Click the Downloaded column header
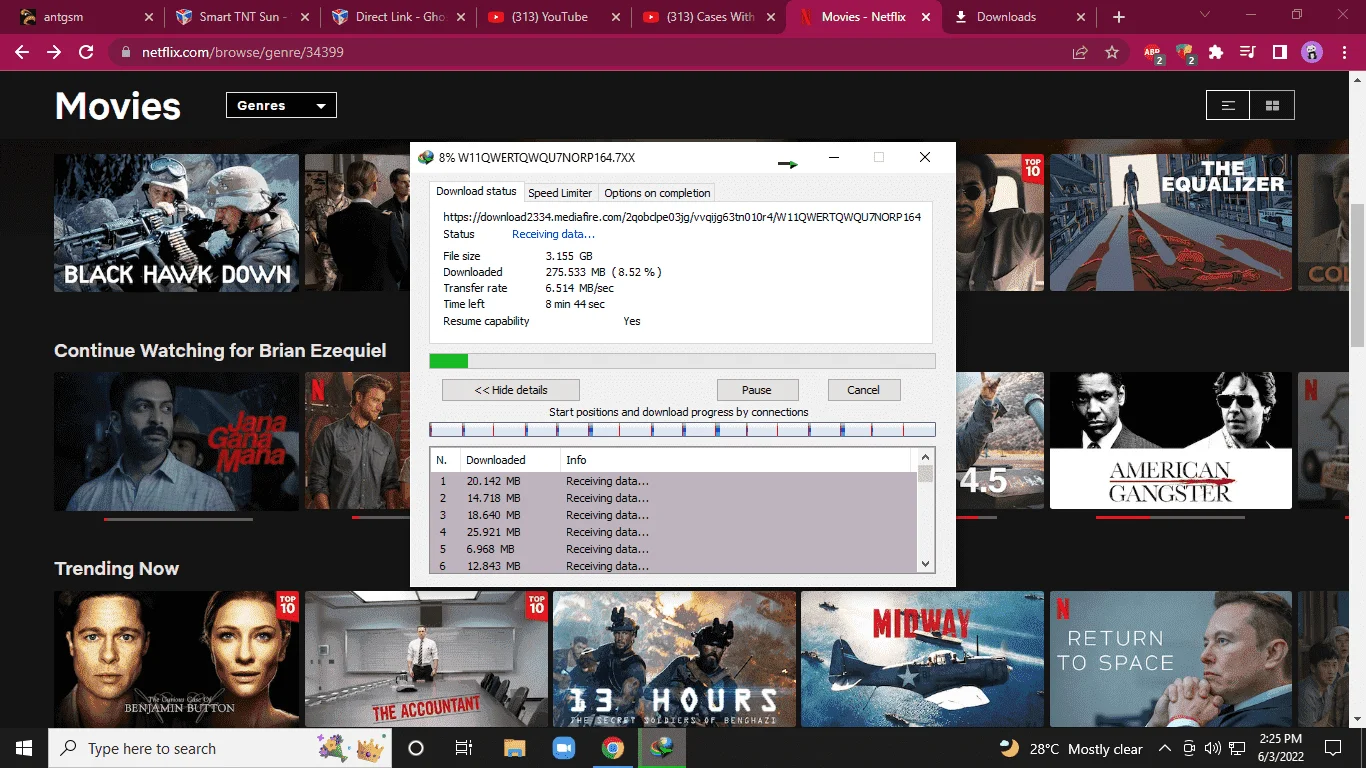 point(509,460)
